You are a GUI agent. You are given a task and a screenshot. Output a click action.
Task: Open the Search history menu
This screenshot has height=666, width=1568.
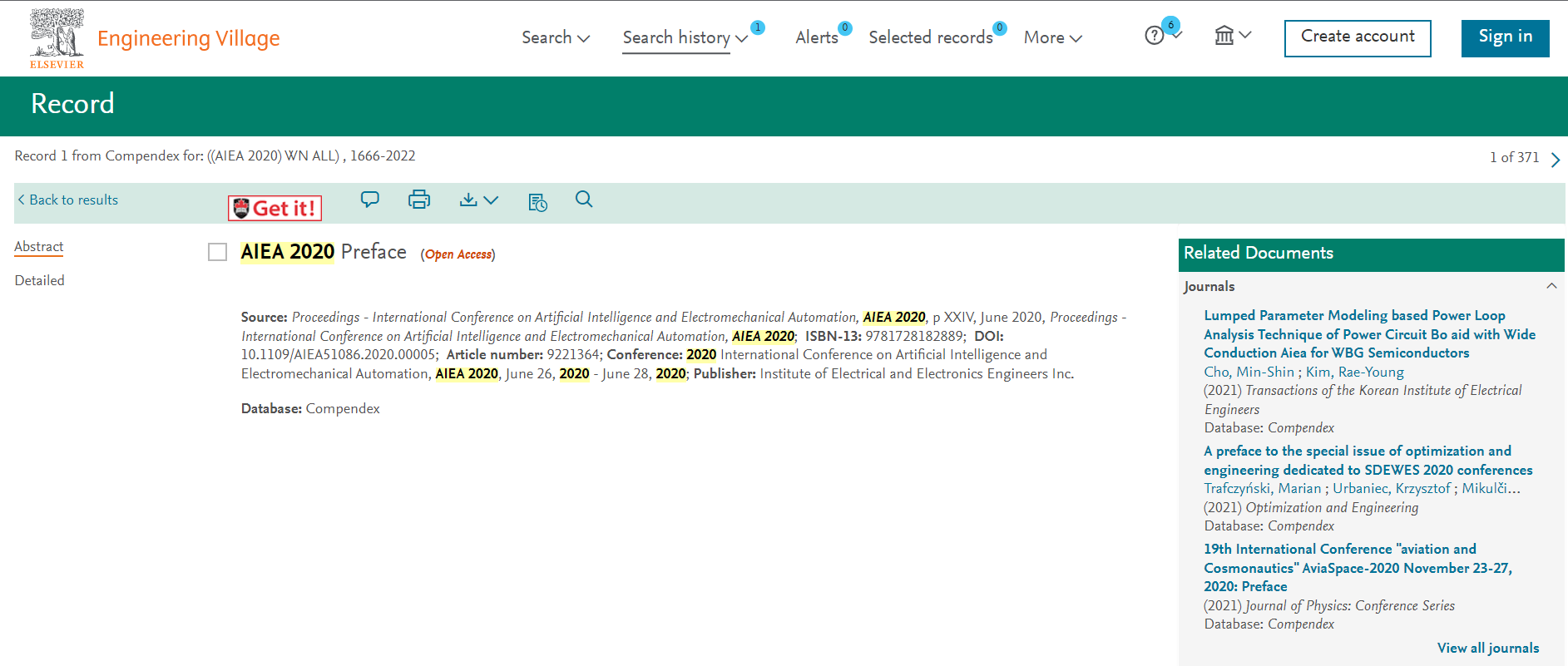click(685, 37)
